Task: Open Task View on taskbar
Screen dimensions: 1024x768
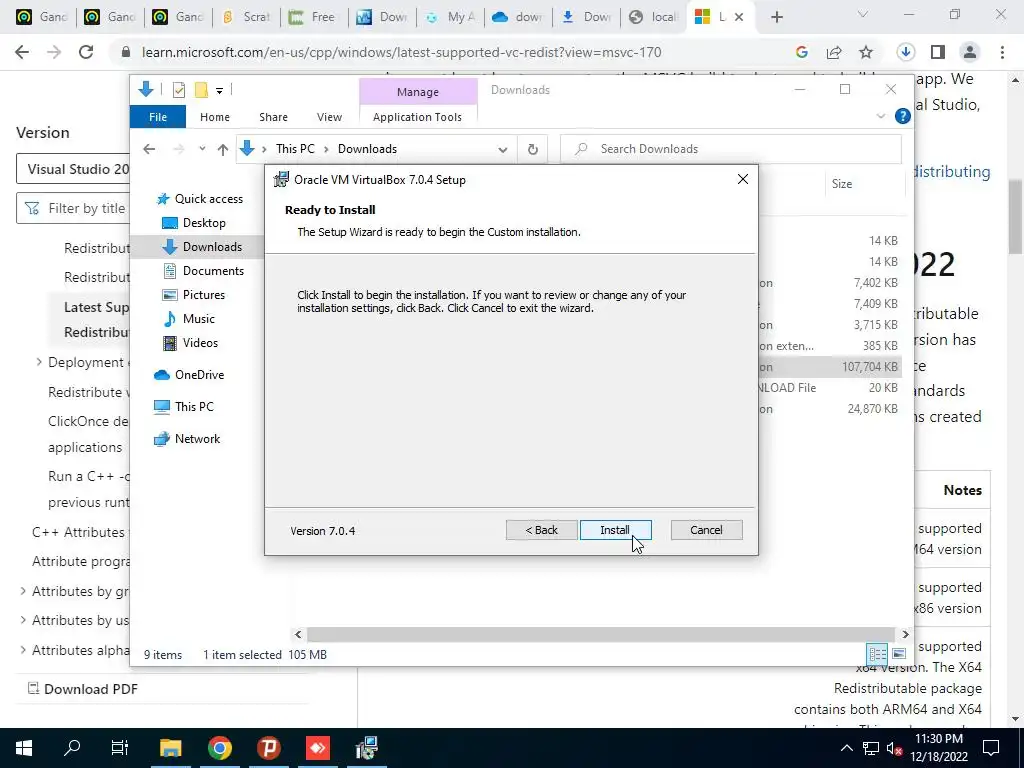Action: (x=120, y=748)
